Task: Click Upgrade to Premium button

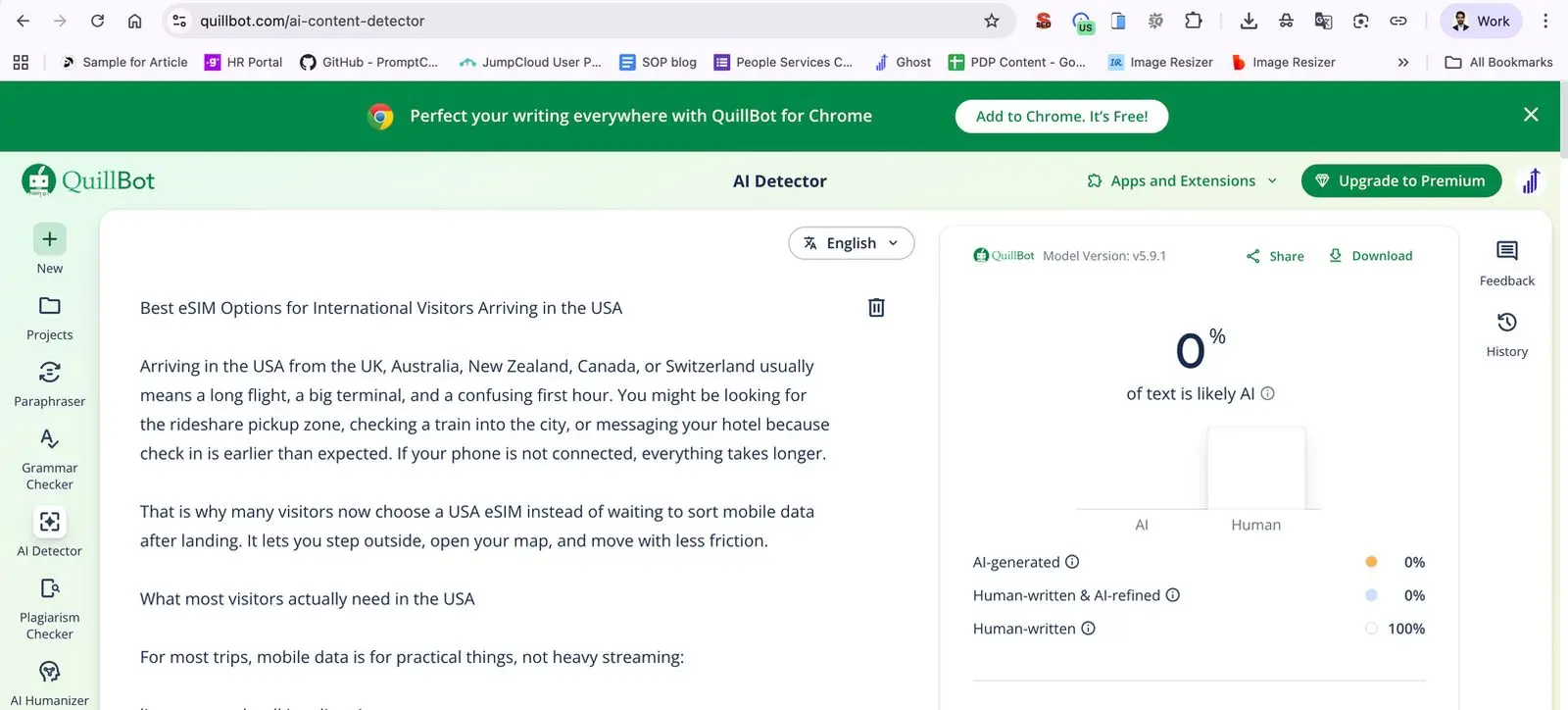Action: point(1400,181)
